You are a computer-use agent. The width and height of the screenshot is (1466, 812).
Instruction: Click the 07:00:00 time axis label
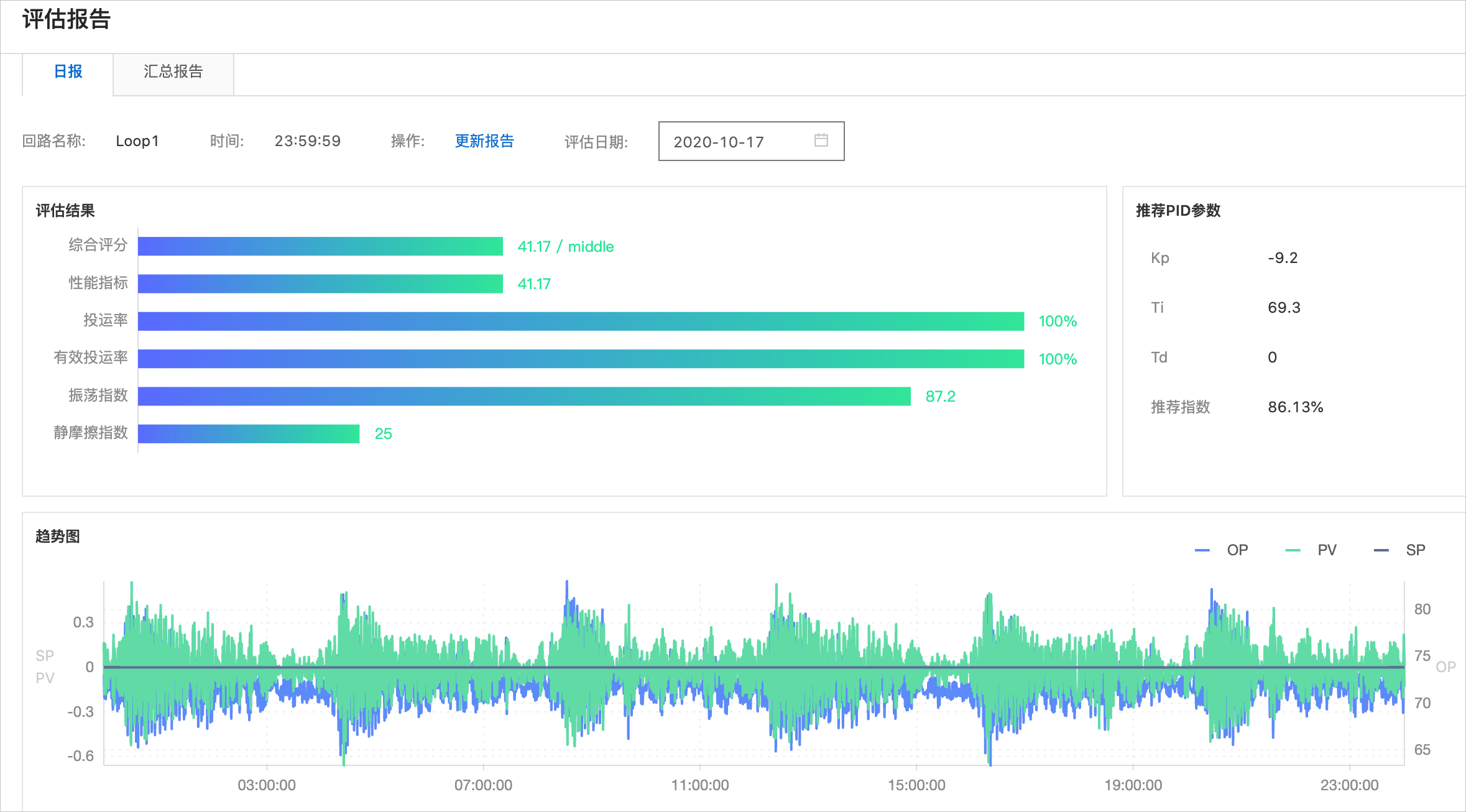coord(483,785)
